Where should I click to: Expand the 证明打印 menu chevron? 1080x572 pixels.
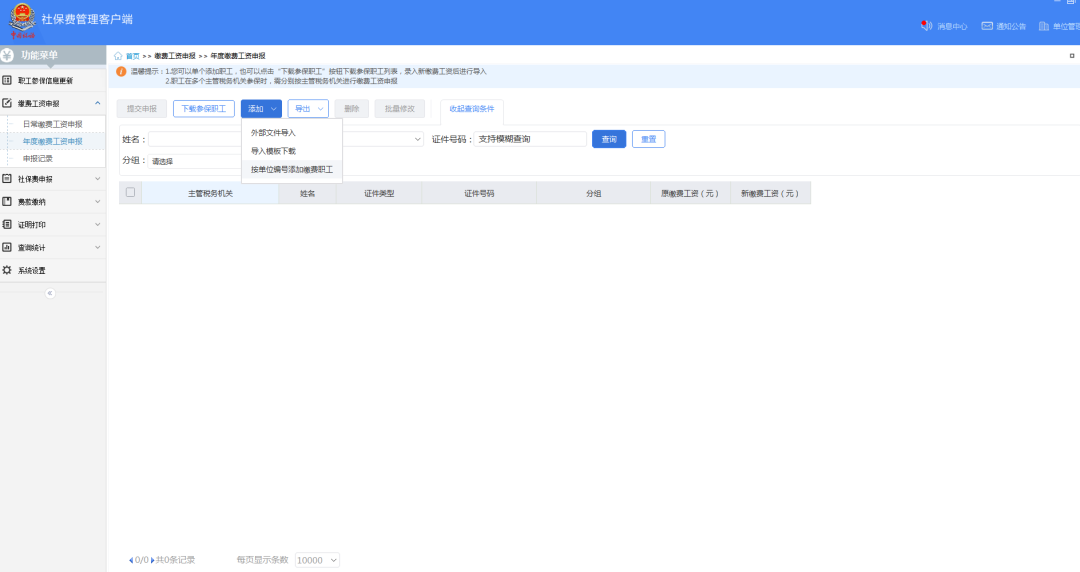(97, 224)
